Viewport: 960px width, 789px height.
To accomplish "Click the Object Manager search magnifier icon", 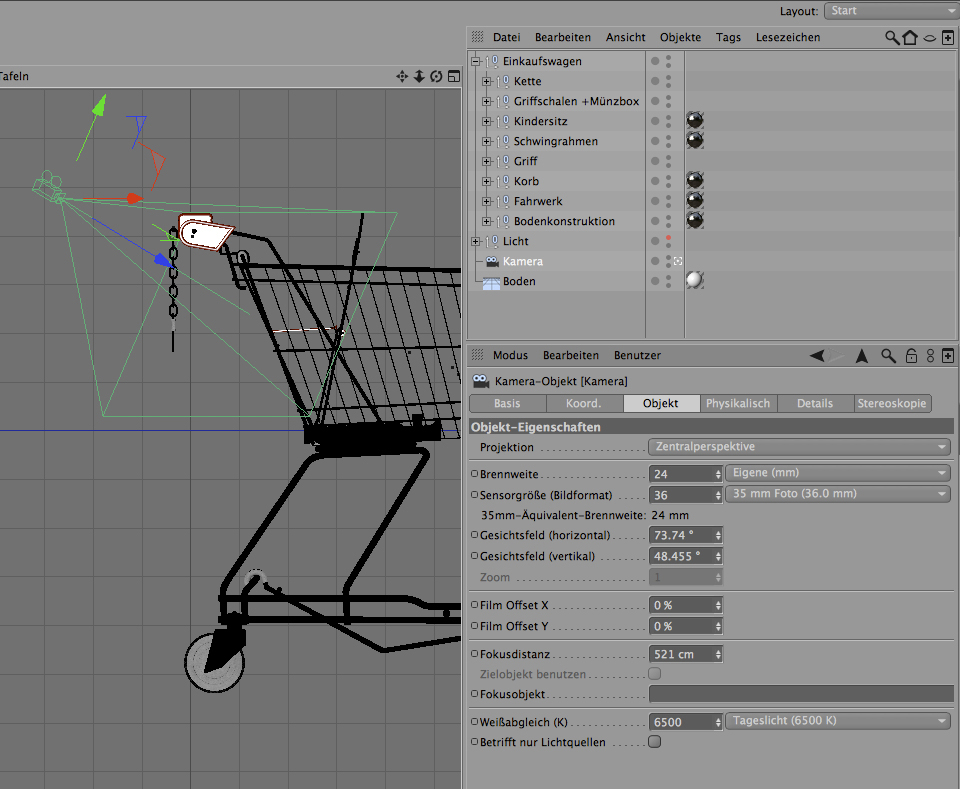I will tap(892, 37).
